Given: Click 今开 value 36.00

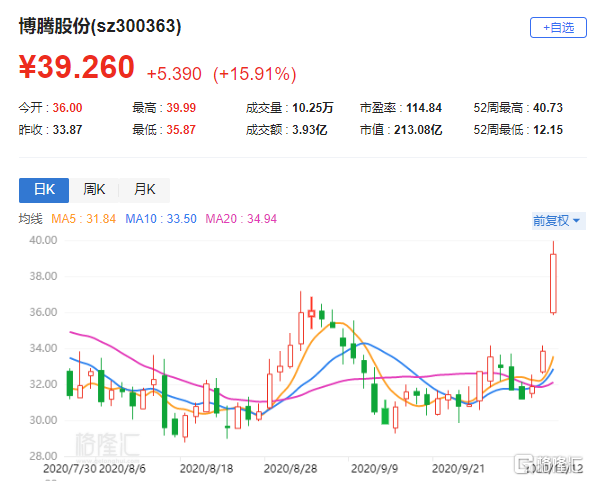Looking at the screenshot, I should coord(67,108).
